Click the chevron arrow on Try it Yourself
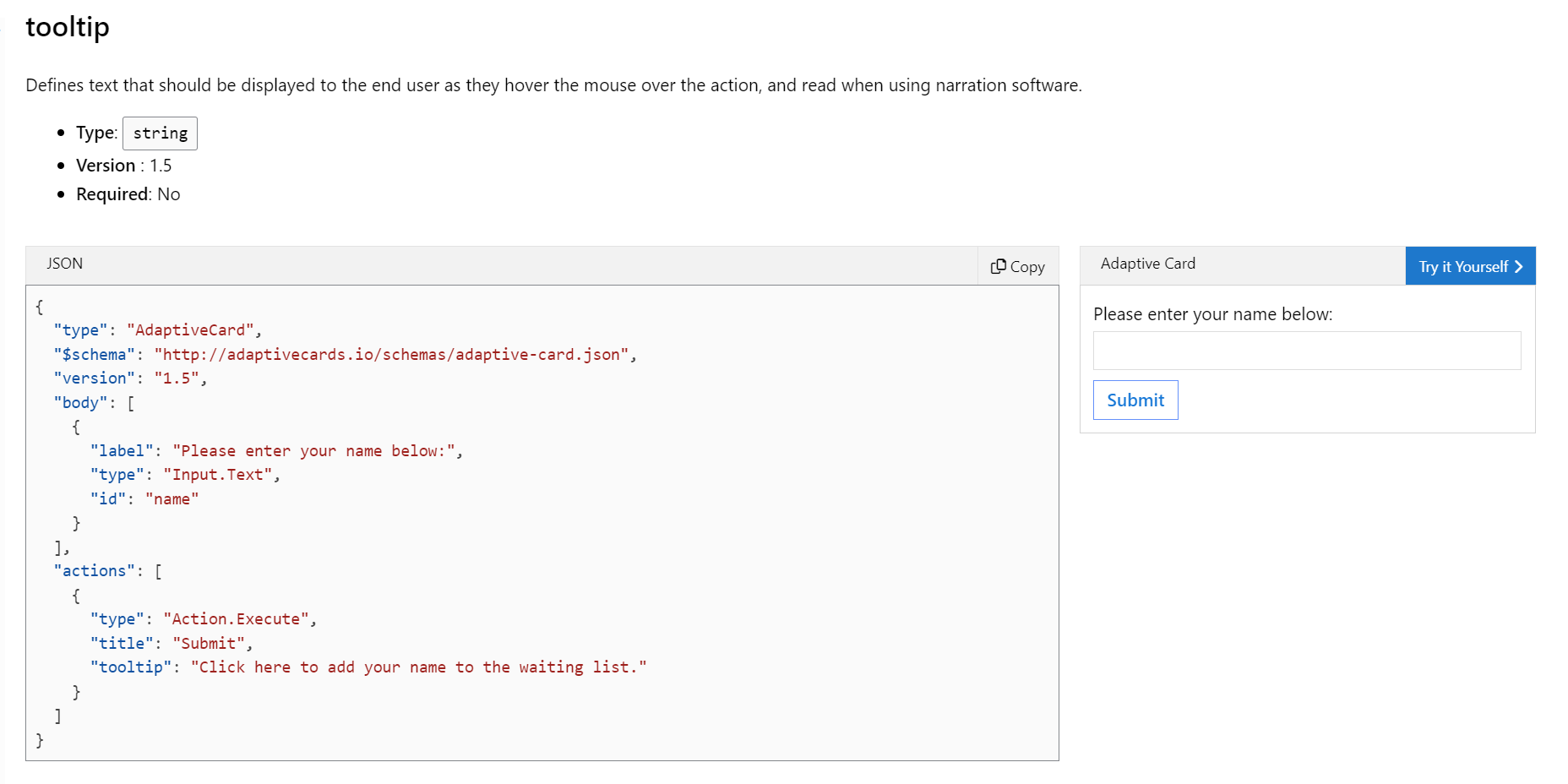Screen dimensions: 1568x784 pyautogui.click(x=1518, y=266)
